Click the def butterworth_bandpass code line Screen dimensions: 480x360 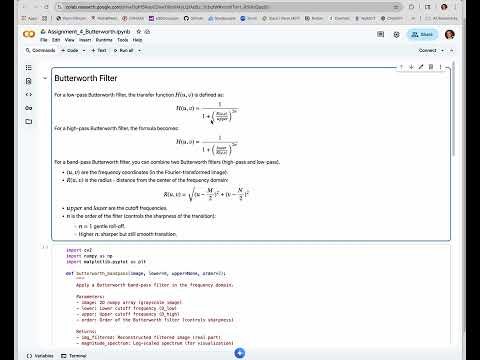pos(145,273)
